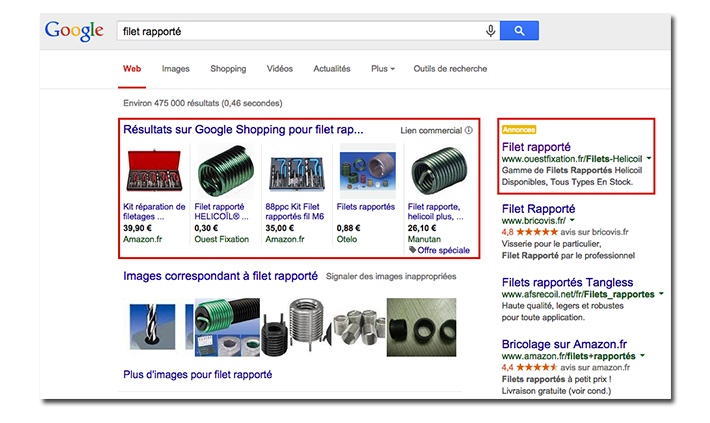This screenshot has width=710, height=423.
Task: Click the microphone voice search icon
Action: (490, 31)
